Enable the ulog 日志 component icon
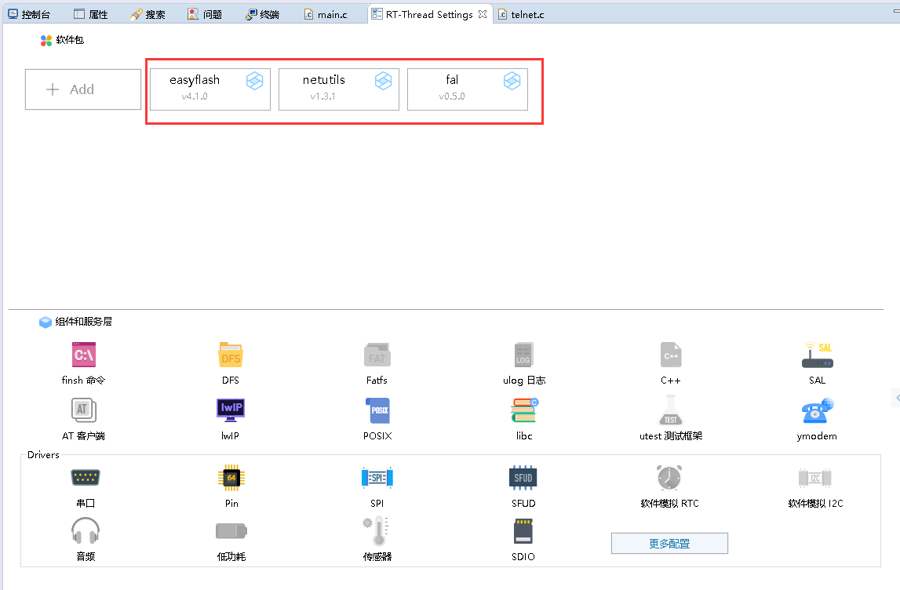The width and height of the screenshot is (900, 590). point(524,355)
